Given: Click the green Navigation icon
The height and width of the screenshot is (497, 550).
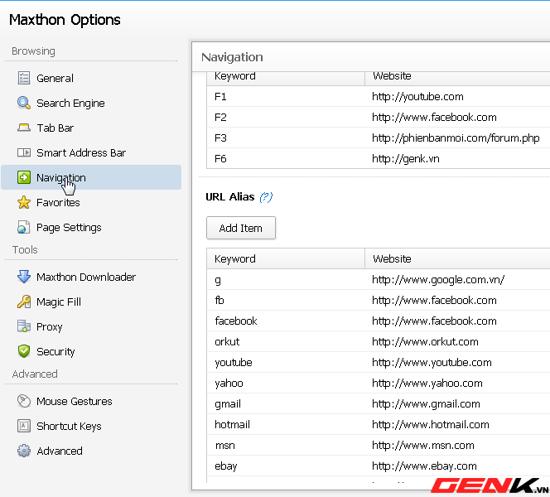Looking at the screenshot, I should (x=24, y=177).
